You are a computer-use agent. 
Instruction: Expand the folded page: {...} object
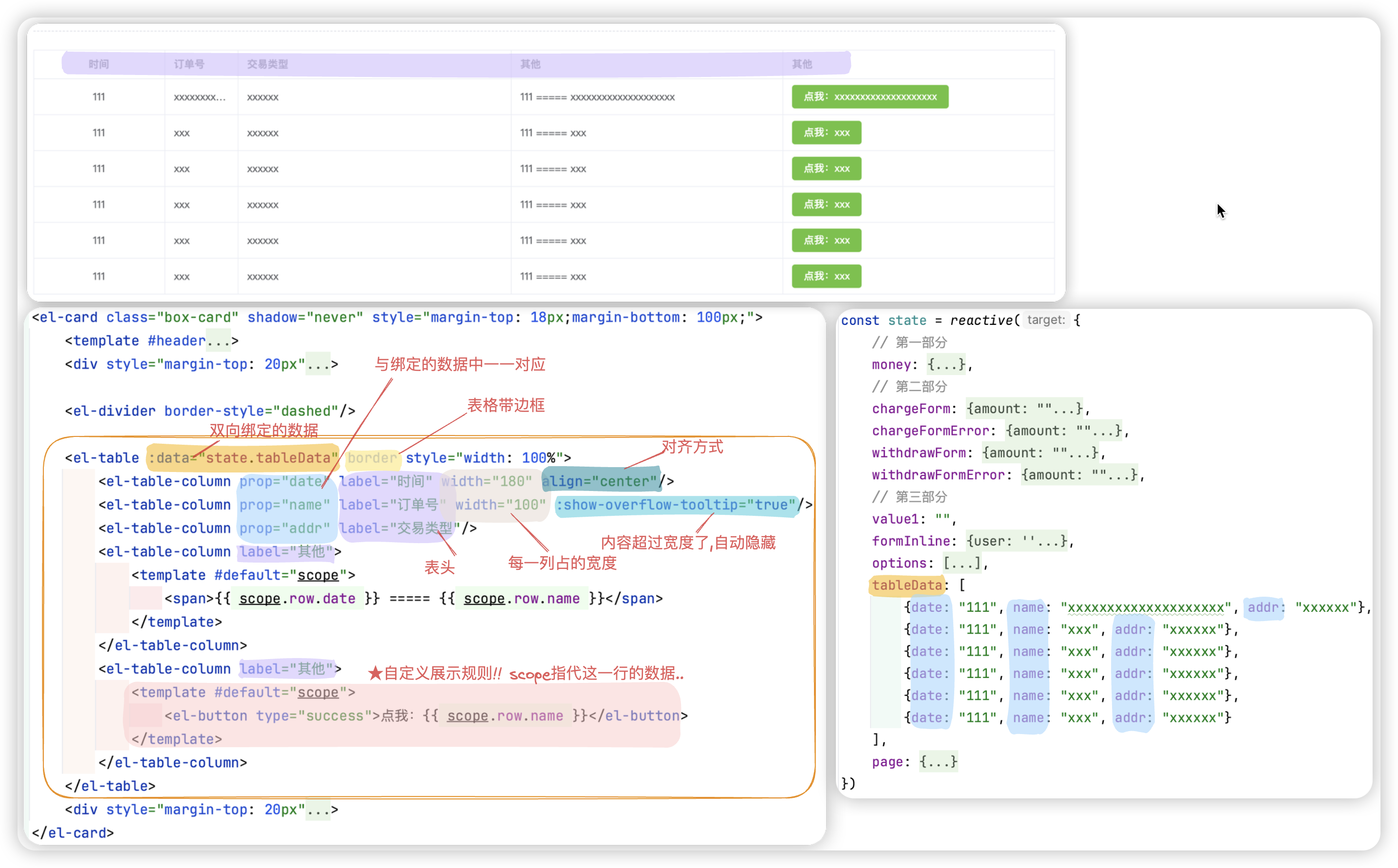click(938, 762)
